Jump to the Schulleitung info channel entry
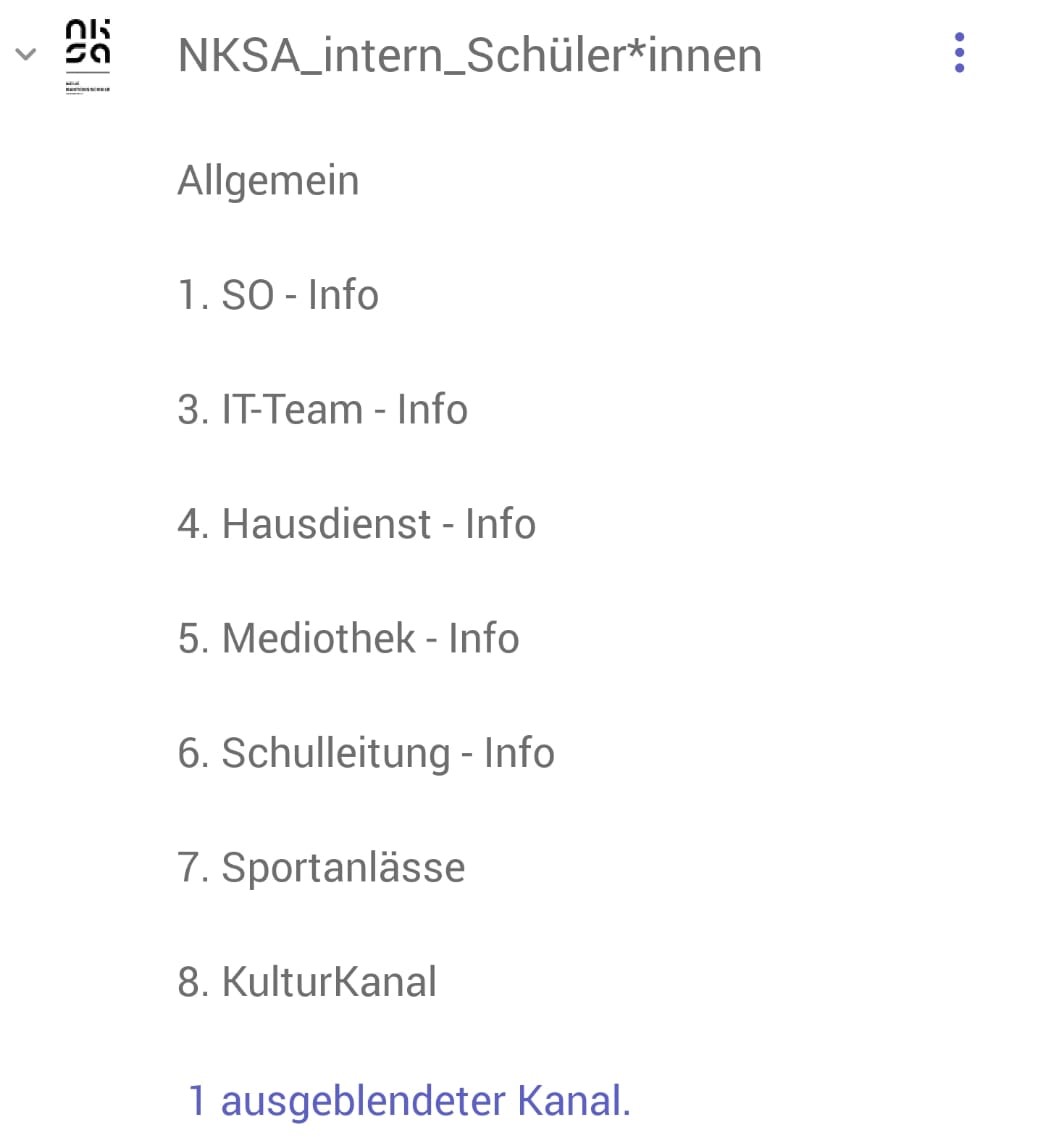The width and height of the screenshot is (1042, 1143). 366,753
